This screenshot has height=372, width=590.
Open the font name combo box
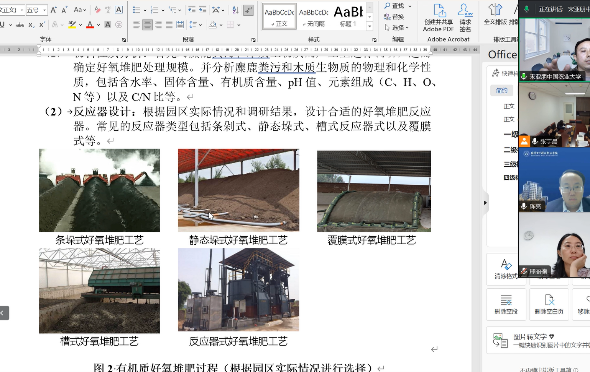12,10
